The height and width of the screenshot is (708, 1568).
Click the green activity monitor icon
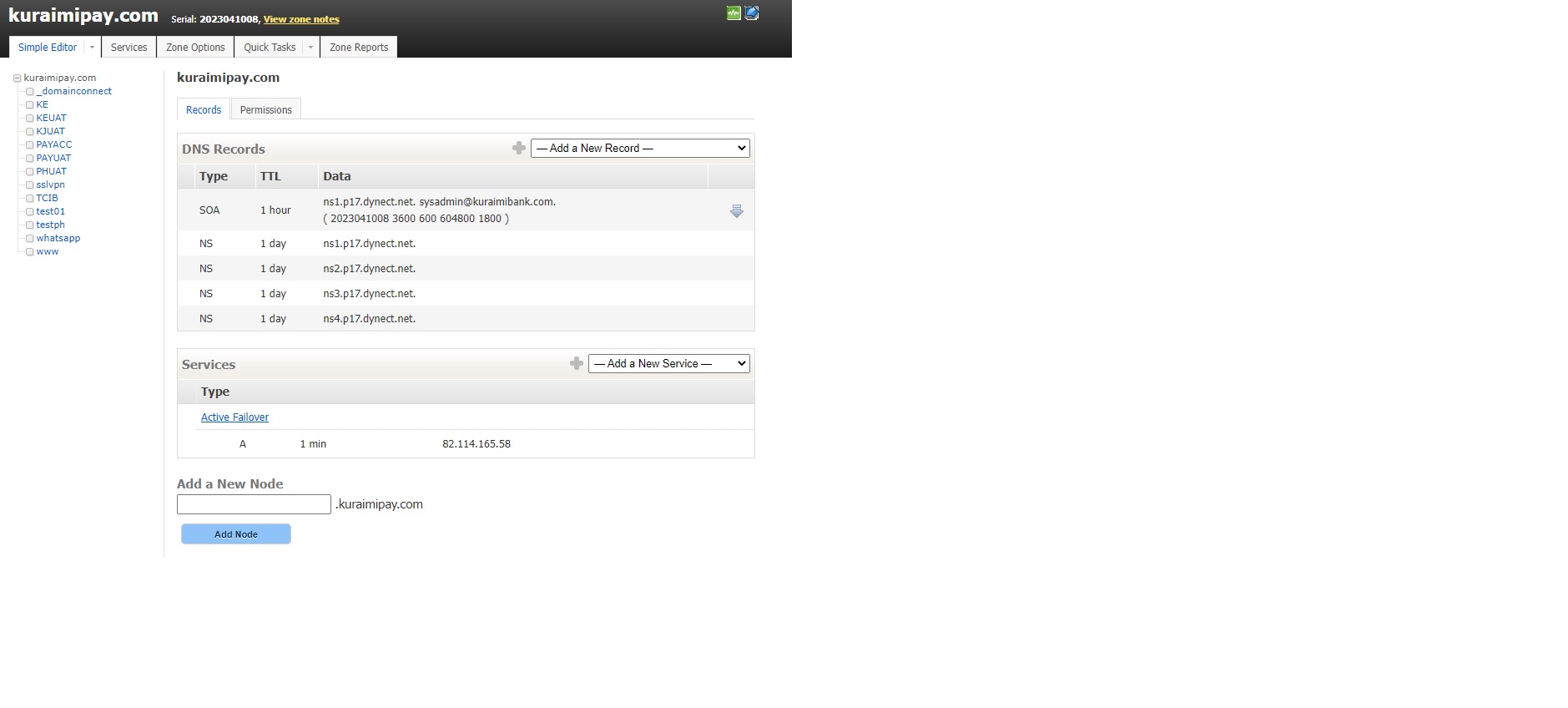[734, 13]
